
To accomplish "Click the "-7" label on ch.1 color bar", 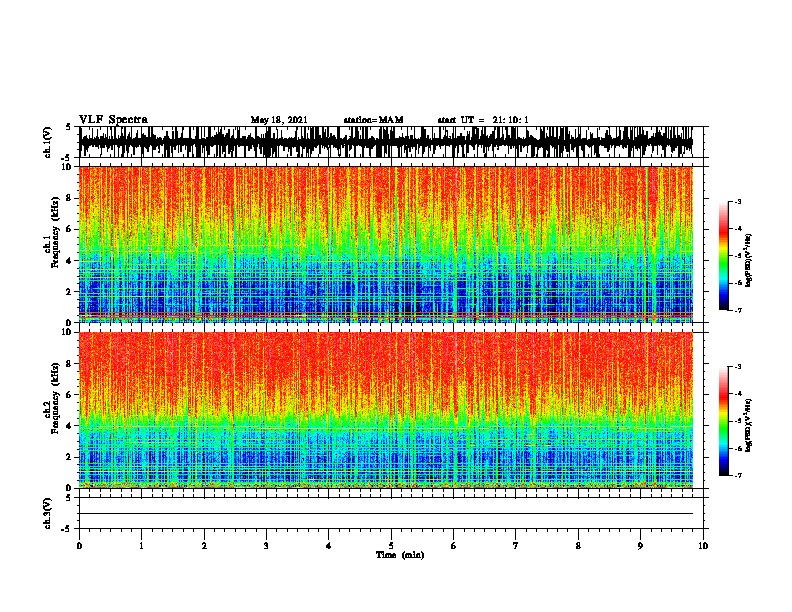I will pyautogui.click(x=738, y=310).
